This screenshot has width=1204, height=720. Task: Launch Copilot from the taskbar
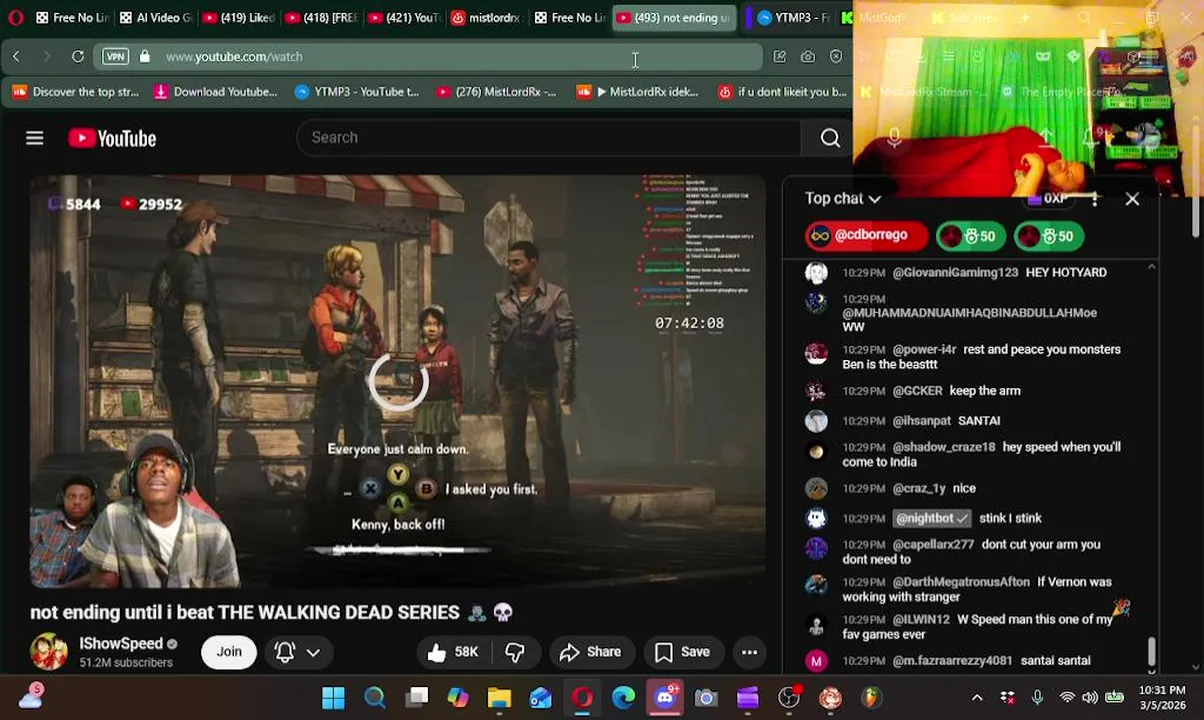pos(458,698)
